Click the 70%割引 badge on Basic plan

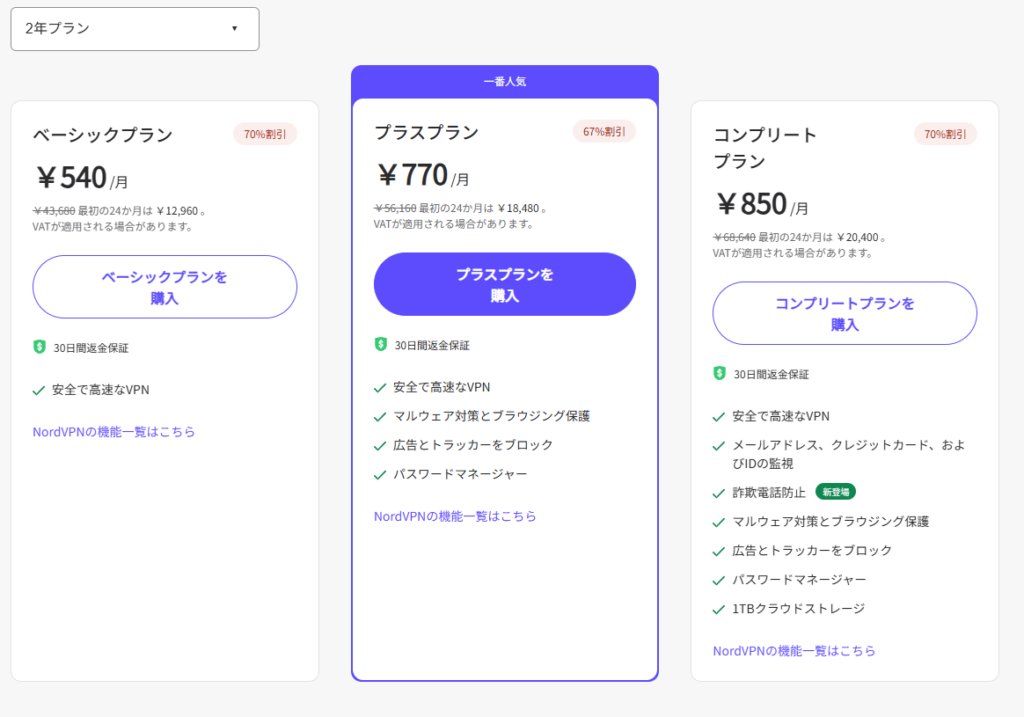265,134
